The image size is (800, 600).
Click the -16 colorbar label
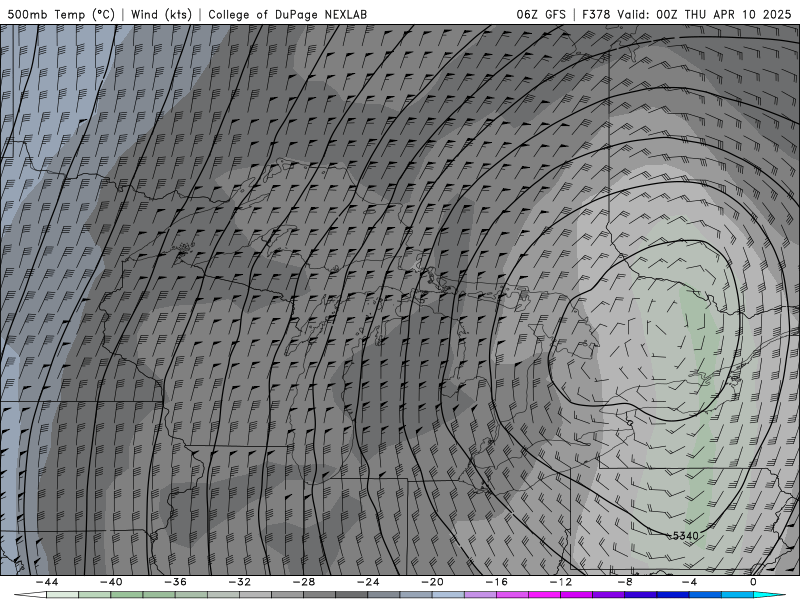pos(497,582)
